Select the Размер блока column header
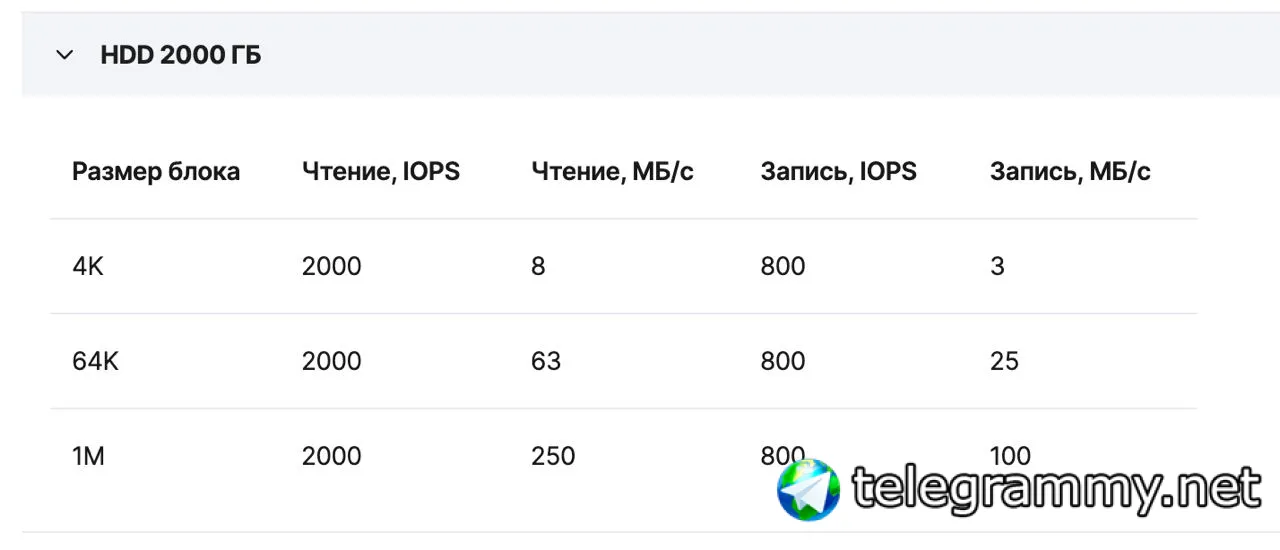This screenshot has height=550, width=1280. tap(156, 172)
